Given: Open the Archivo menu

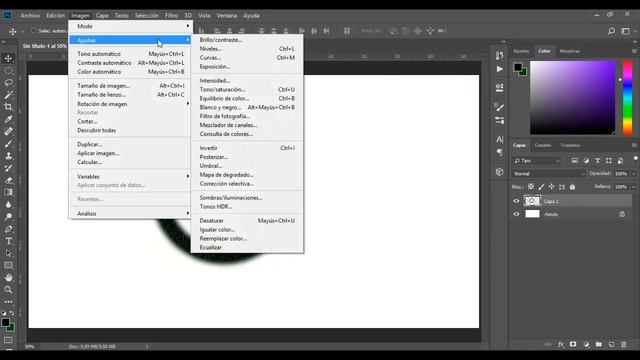Looking at the screenshot, I should tap(30, 16).
